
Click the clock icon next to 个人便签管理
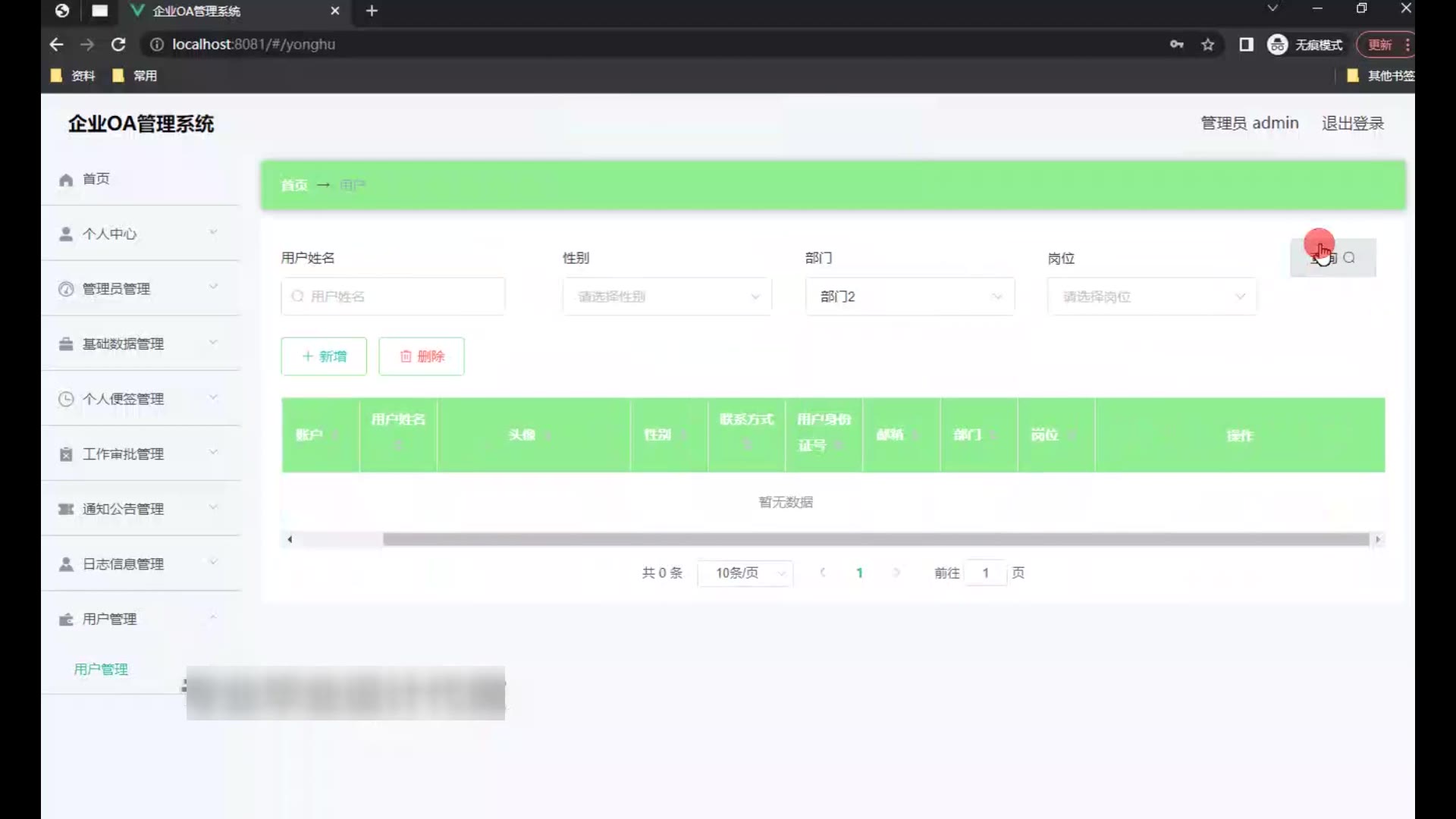(x=66, y=399)
